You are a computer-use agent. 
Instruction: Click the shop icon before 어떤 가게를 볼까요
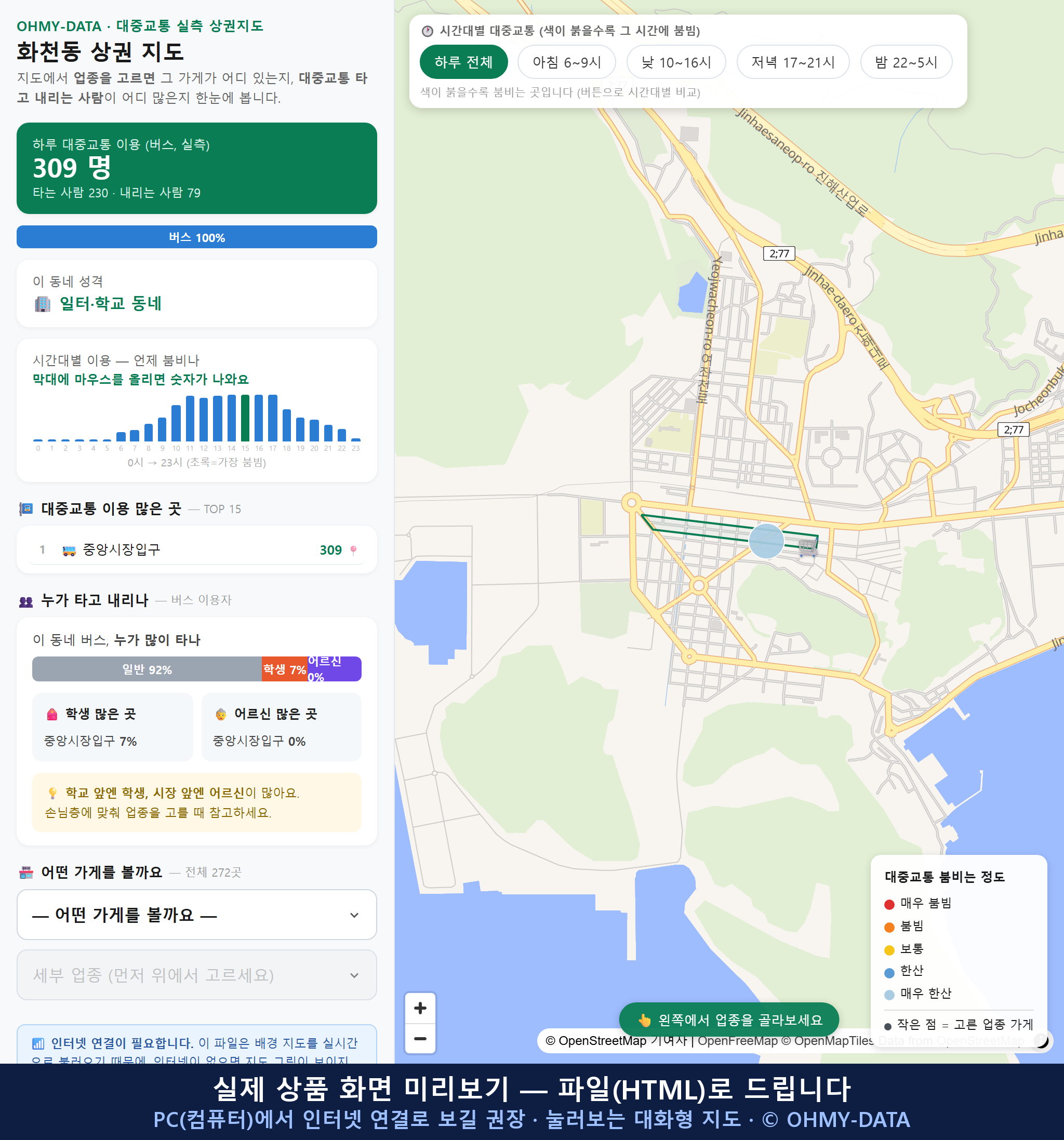pyautogui.click(x=26, y=872)
